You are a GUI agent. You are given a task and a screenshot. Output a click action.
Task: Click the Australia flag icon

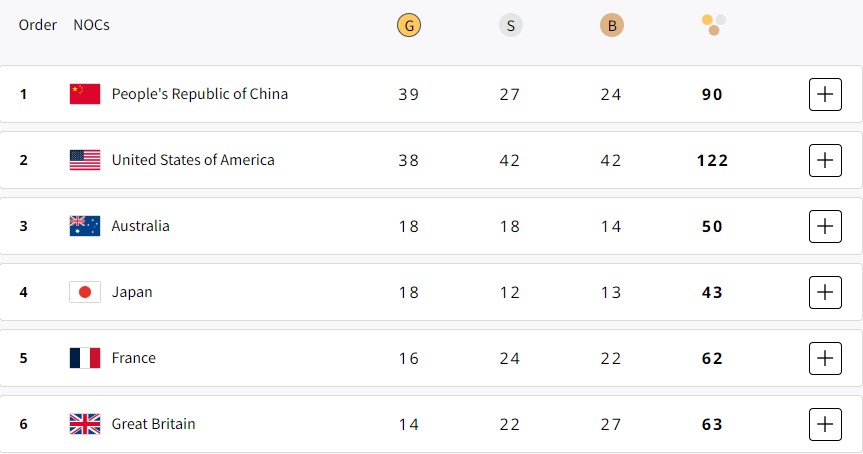[x=85, y=226]
